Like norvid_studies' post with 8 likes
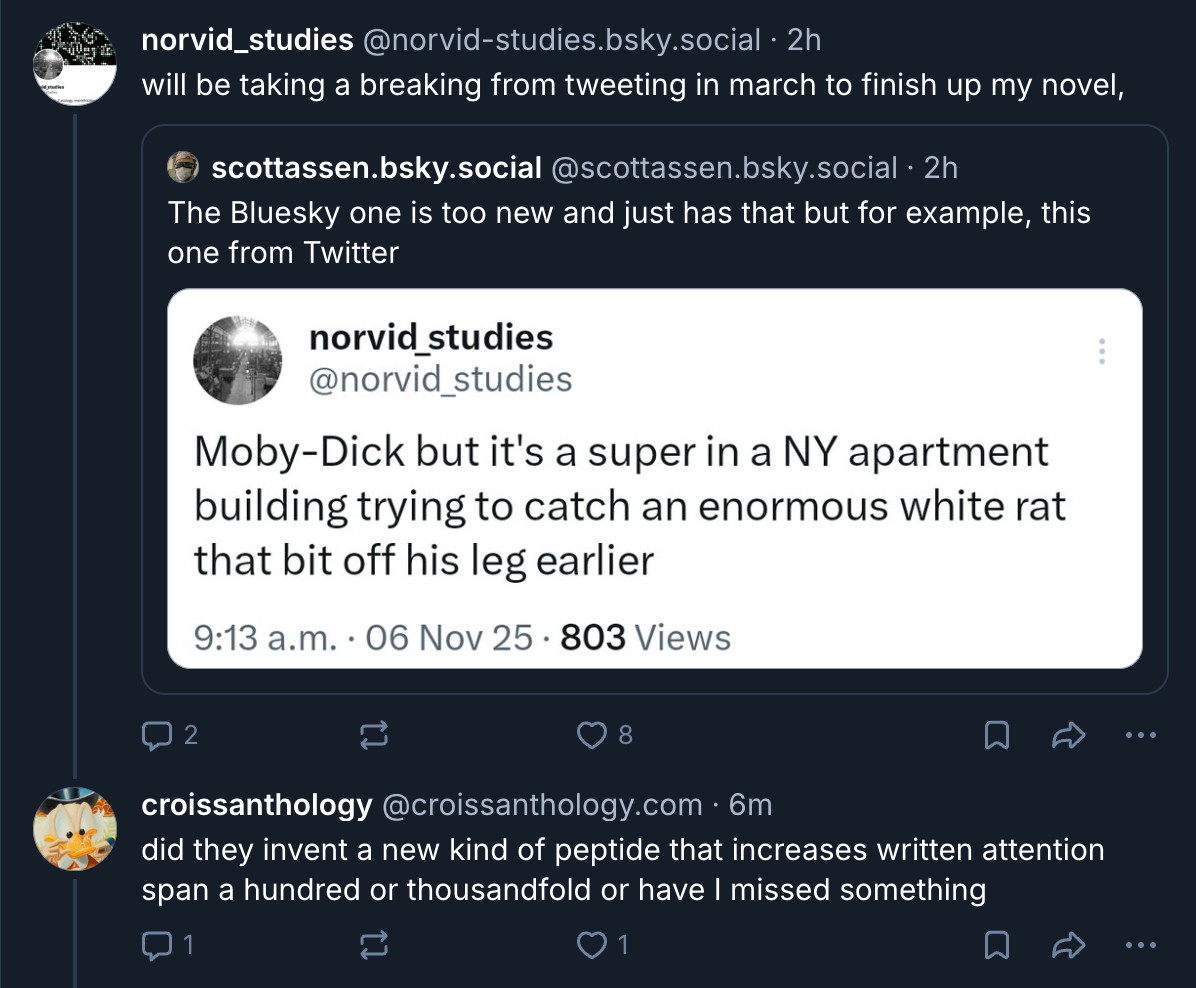This screenshot has height=988, width=1196. 593,736
